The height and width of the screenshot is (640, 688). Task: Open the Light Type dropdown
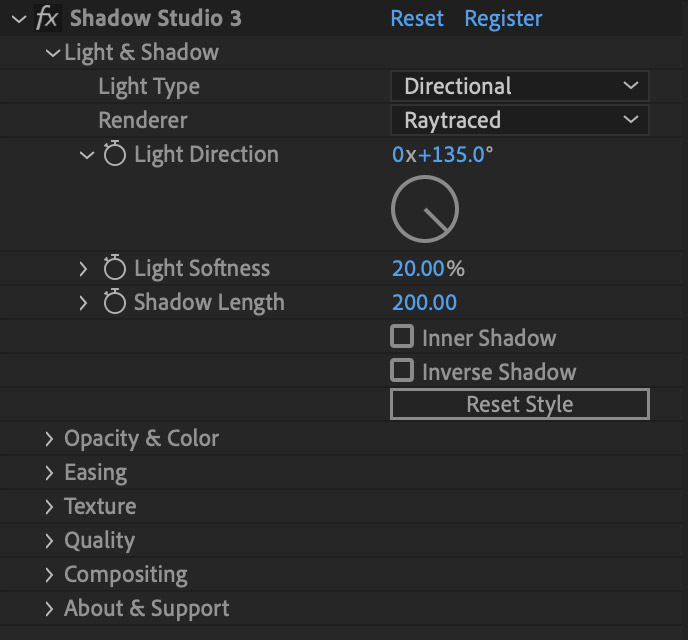[519, 87]
